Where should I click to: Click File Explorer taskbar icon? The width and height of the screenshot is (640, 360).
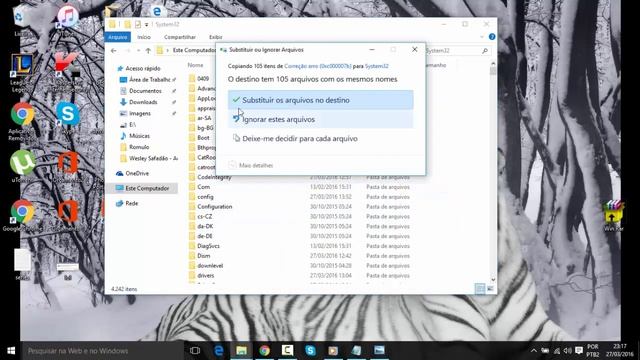pos(242,351)
